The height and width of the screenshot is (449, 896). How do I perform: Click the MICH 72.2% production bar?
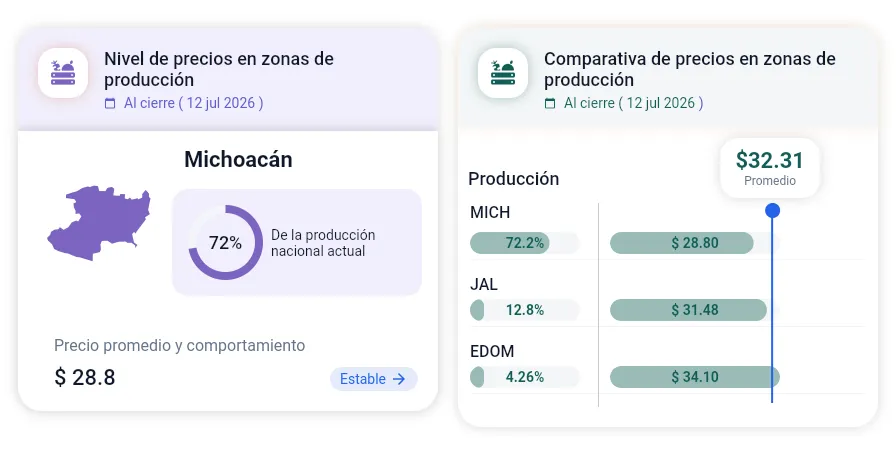tap(524, 243)
